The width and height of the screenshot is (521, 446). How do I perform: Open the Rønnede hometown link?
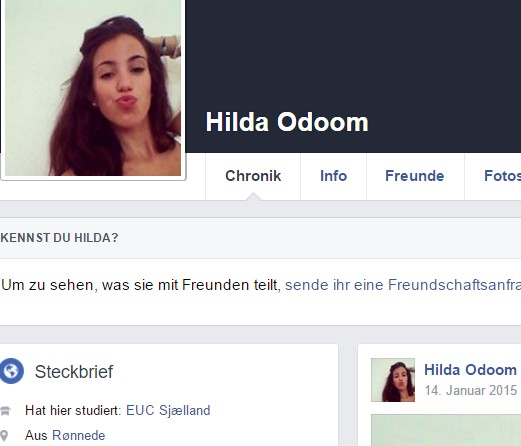(x=79, y=435)
